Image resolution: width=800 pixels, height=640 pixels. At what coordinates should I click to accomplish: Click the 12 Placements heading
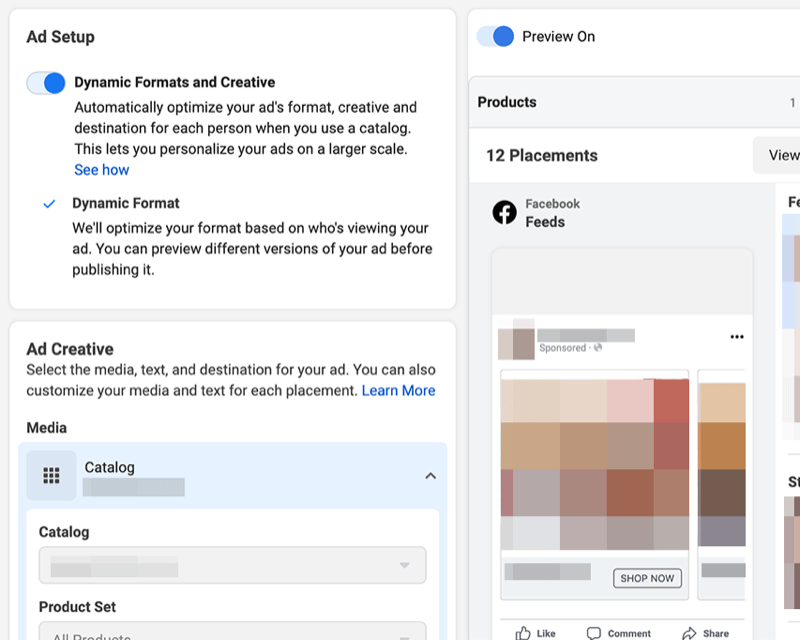tap(541, 156)
